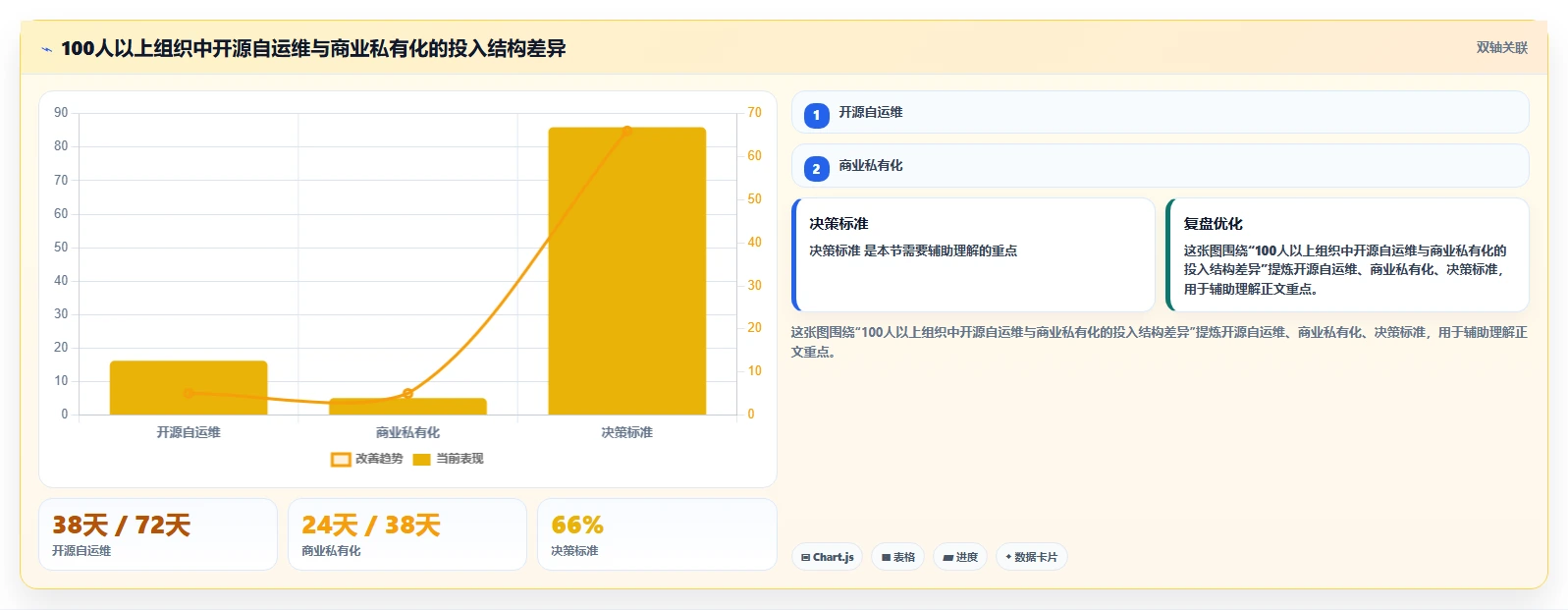Click the icon in the Chart.js tag
The width and height of the screenshot is (1568, 610).
pos(805,557)
